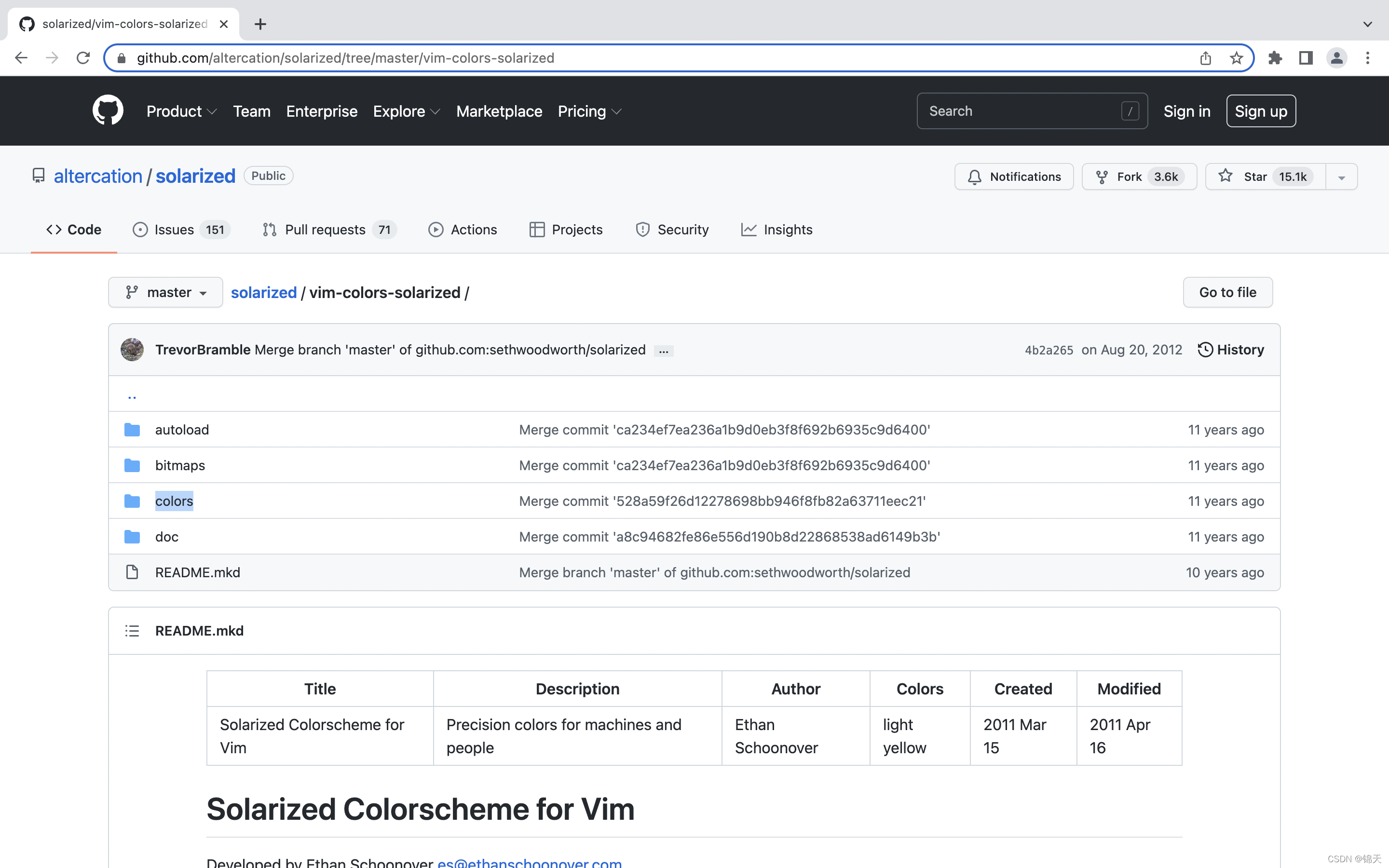Open the colors folder

tap(174, 501)
